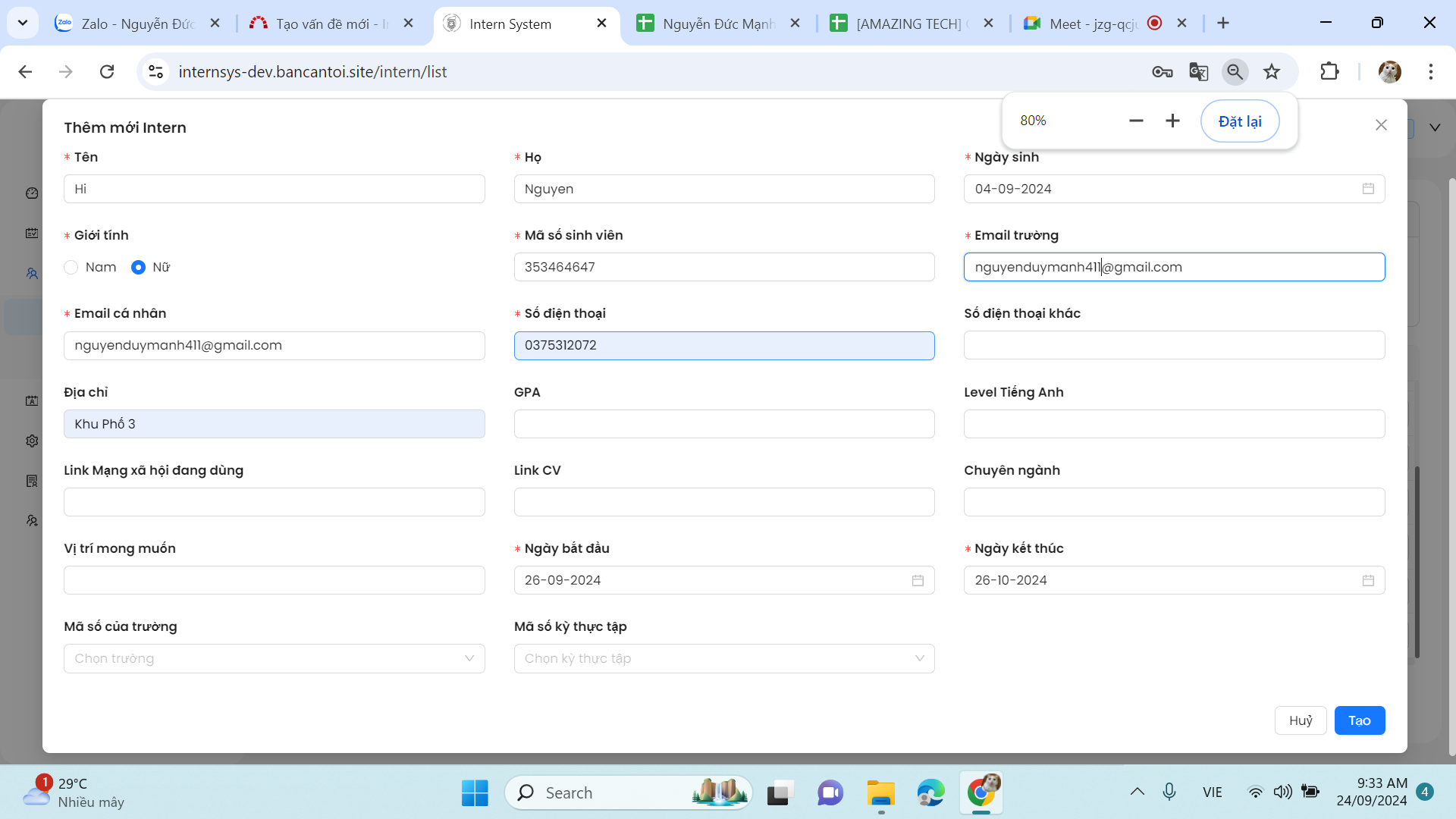1456x819 pixels.
Task: Click zoom-in plus button in popup
Action: pos(1172,121)
